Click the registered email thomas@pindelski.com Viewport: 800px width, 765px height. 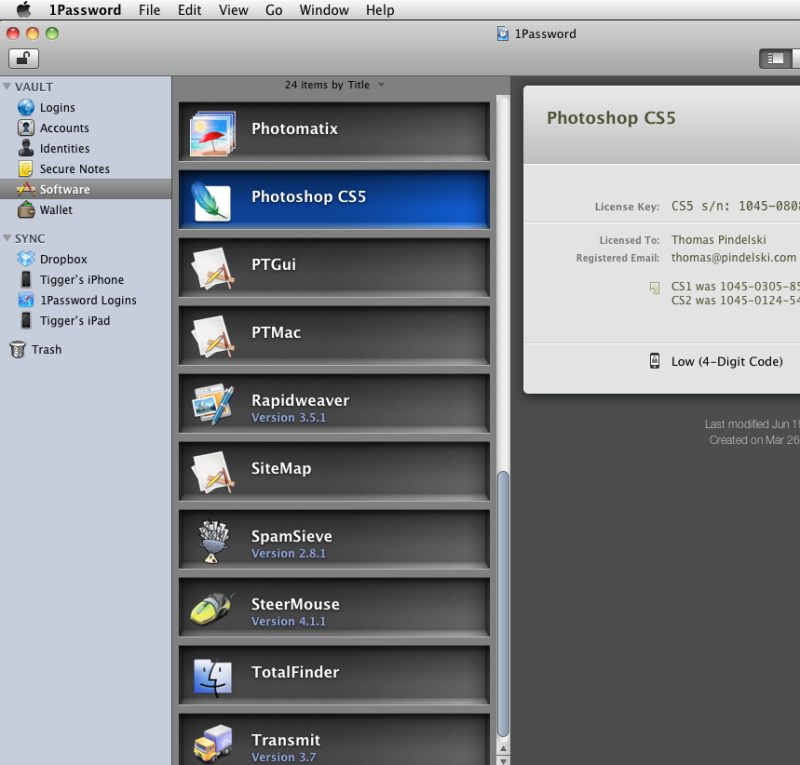pyautogui.click(x=733, y=257)
